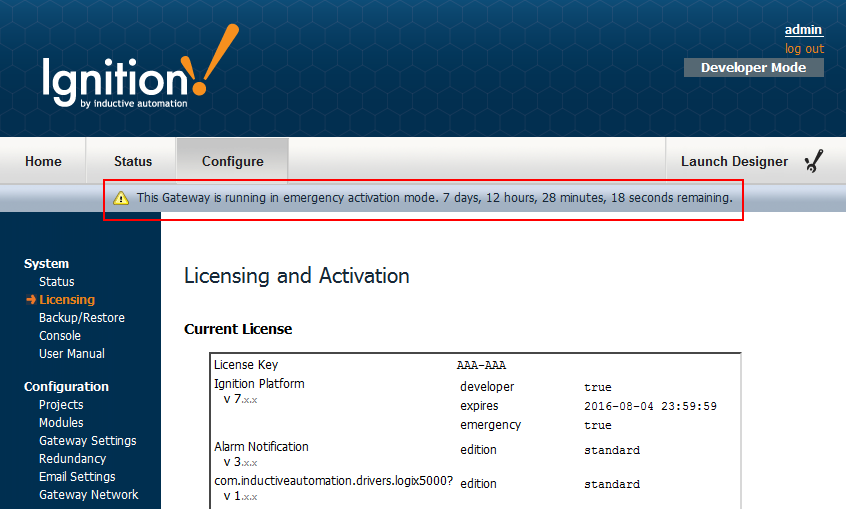Click the Ignition logo

point(140,66)
